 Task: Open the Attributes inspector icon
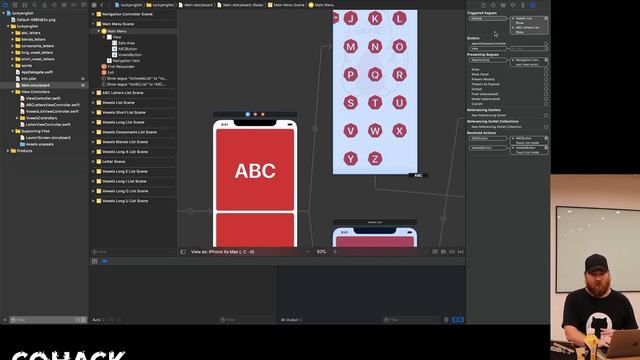coord(513,5)
